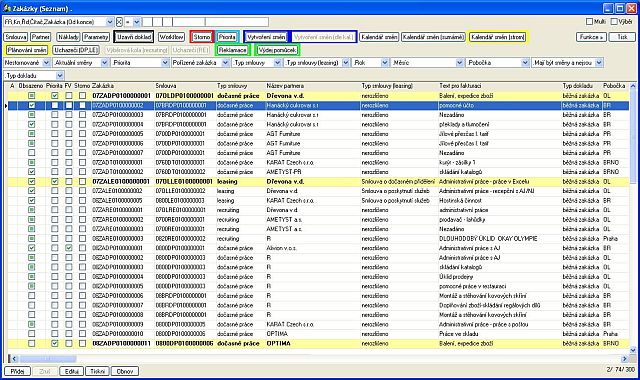Toggle Storno checkbox for order 07ZADP0100000003
Image resolution: width=640 pixels, height=380 pixels.
pos(82,115)
